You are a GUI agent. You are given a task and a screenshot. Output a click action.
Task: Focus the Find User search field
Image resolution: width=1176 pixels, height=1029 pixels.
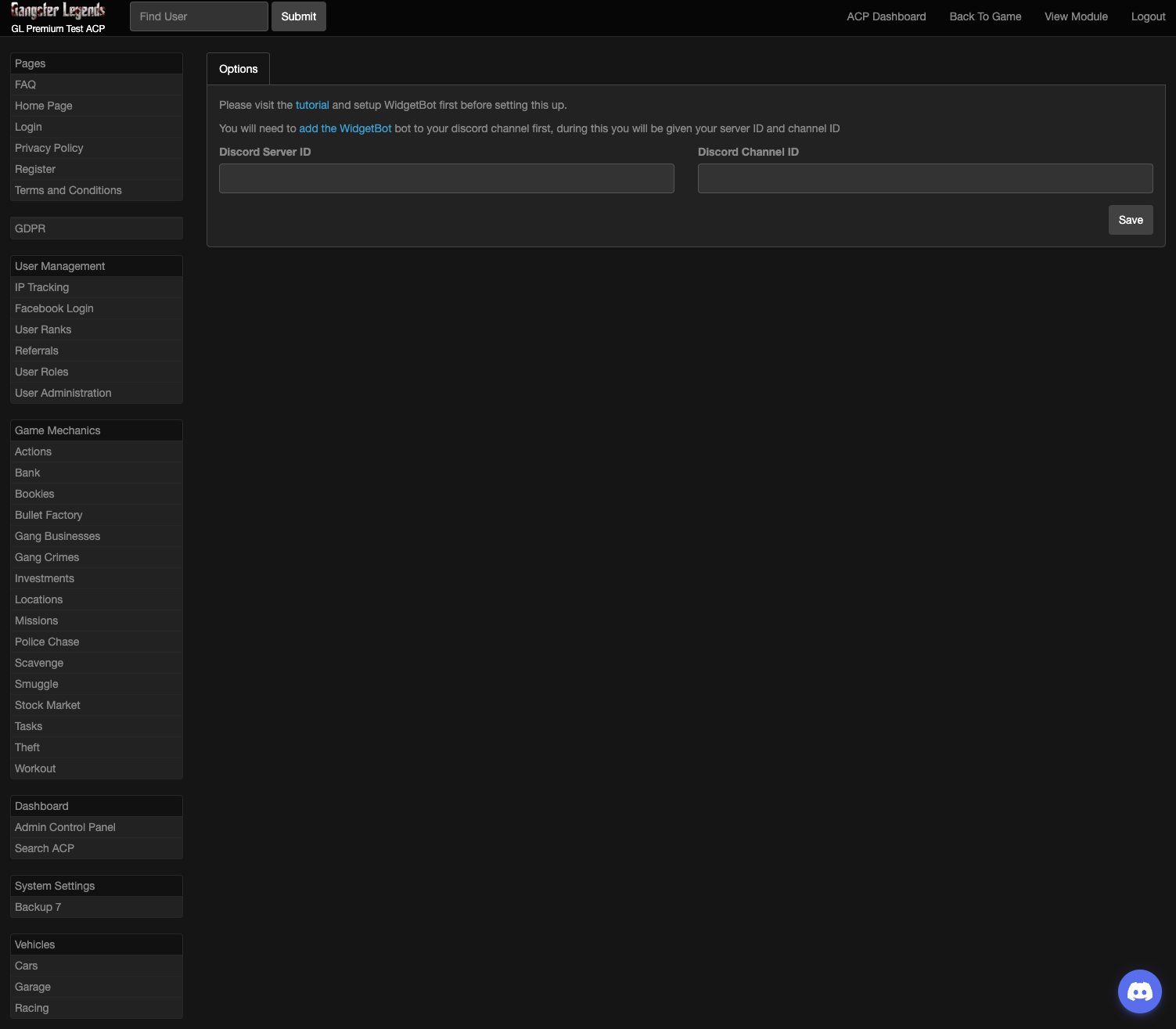[x=199, y=16]
